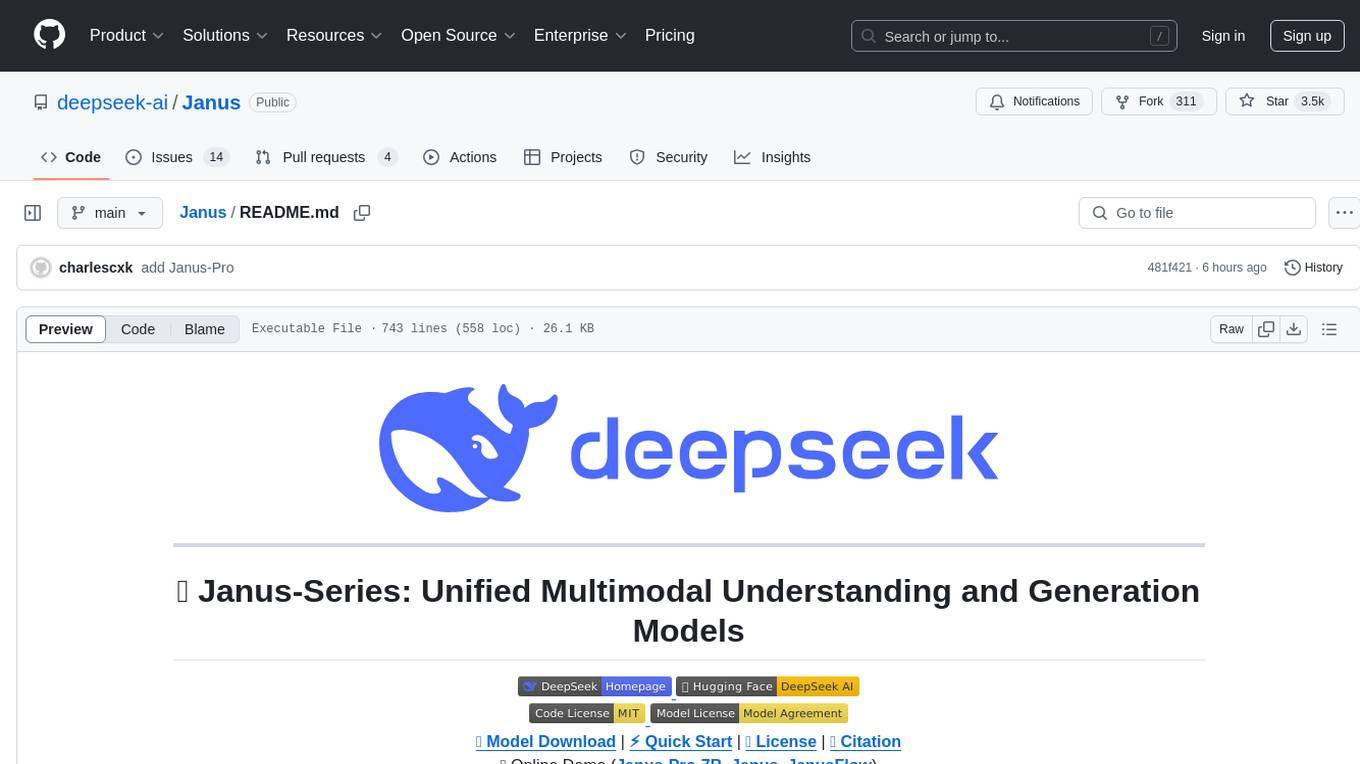
Task: Open the add Janus-Pro commit message
Action: (187, 268)
